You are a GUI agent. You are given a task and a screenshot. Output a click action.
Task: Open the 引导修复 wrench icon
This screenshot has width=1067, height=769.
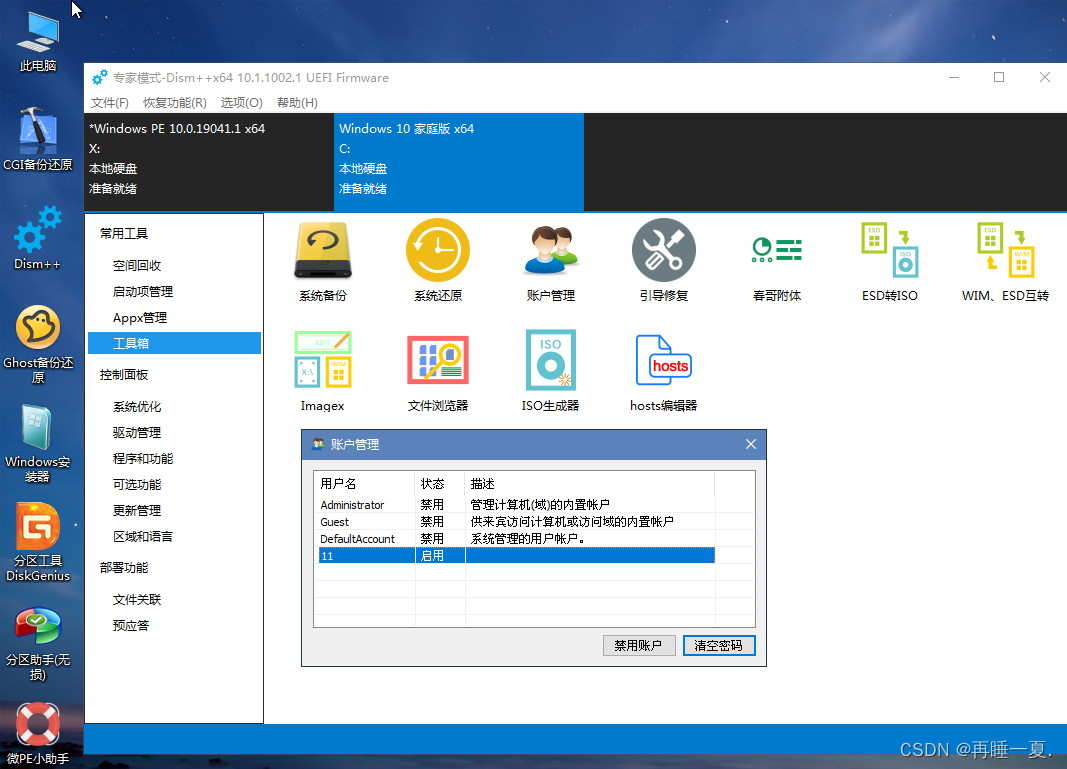pyautogui.click(x=663, y=250)
